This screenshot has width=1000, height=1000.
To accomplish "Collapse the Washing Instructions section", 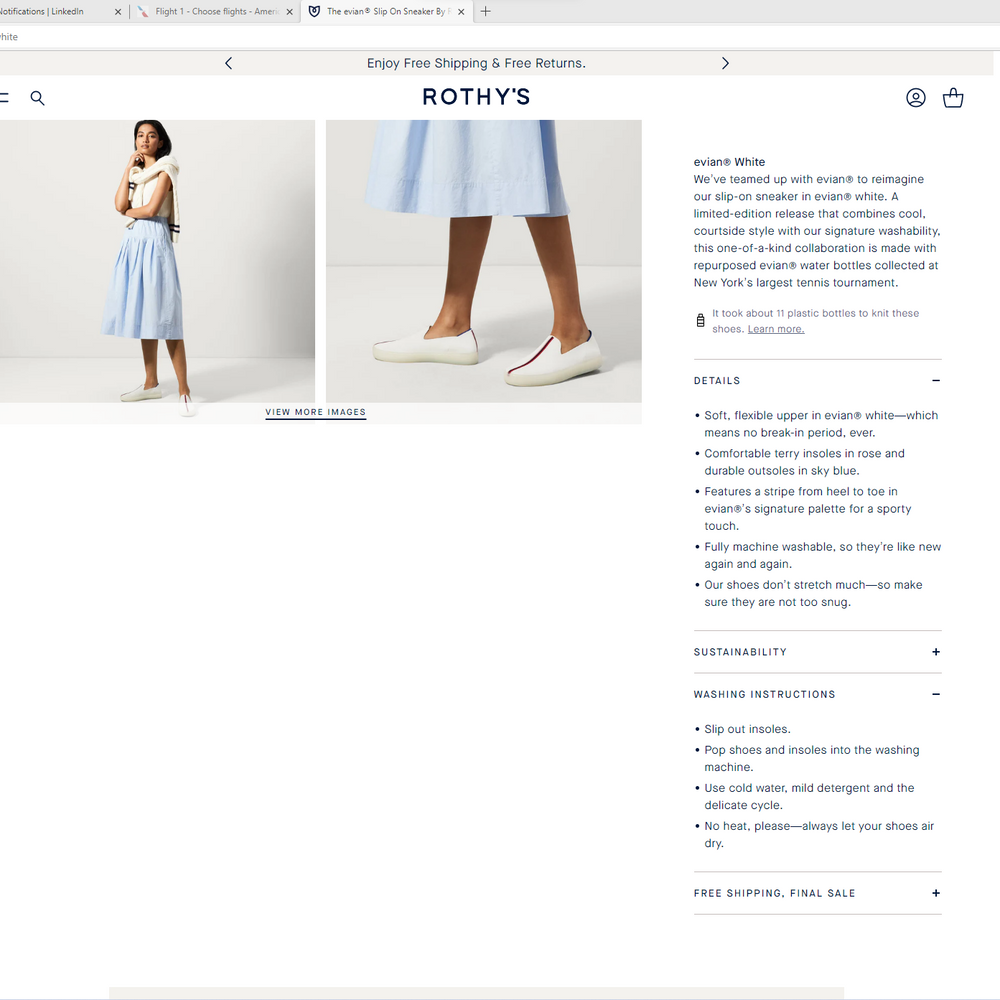I will tap(817, 694).
